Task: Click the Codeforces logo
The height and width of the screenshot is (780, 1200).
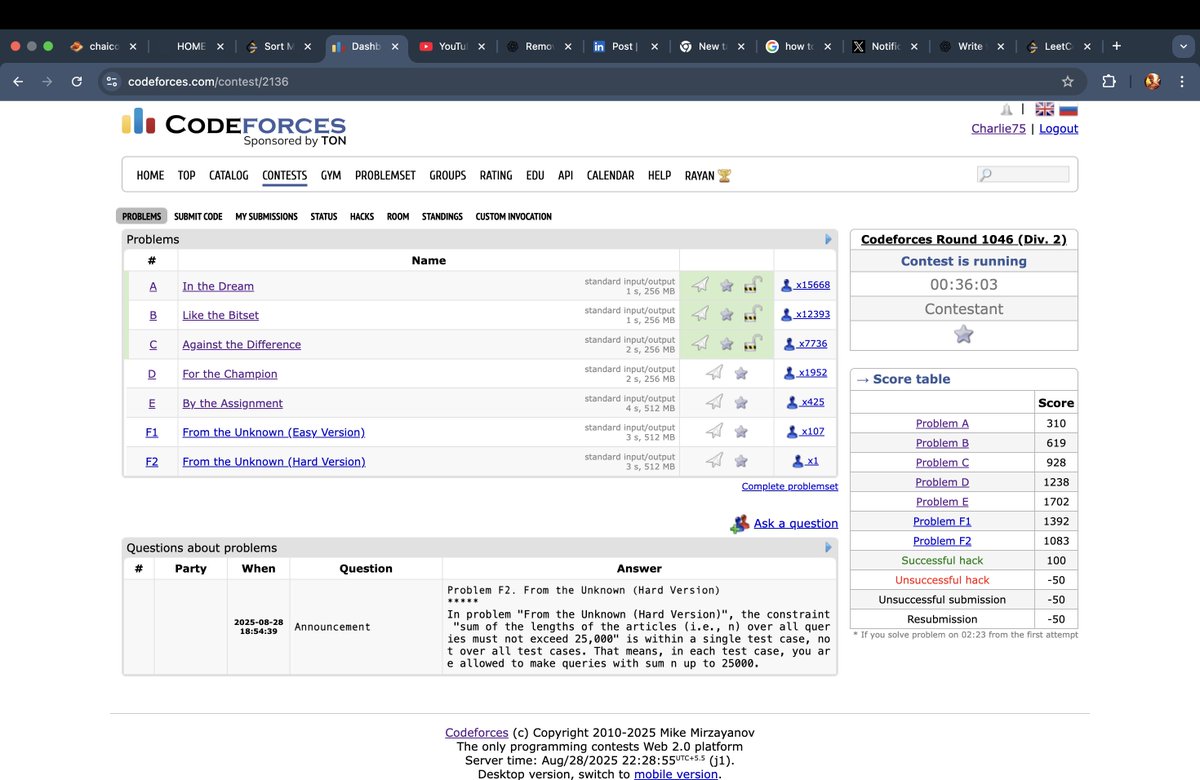Action: click(234, 129)
